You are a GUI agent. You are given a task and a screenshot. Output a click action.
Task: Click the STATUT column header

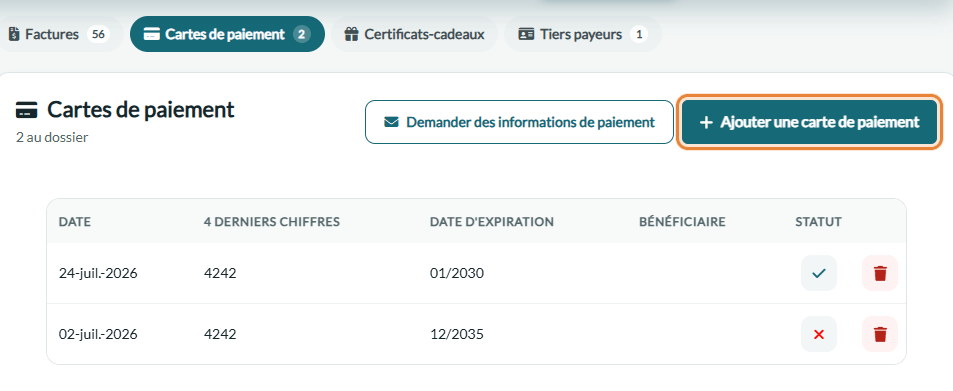(x=818, y=222)
